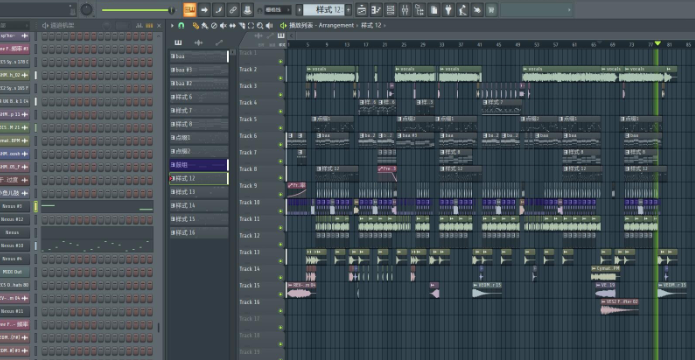The height and width of the screenshot is (360, 695).
Task: Mute Track 11 via its green dot
Action: (x=281, y=228)
